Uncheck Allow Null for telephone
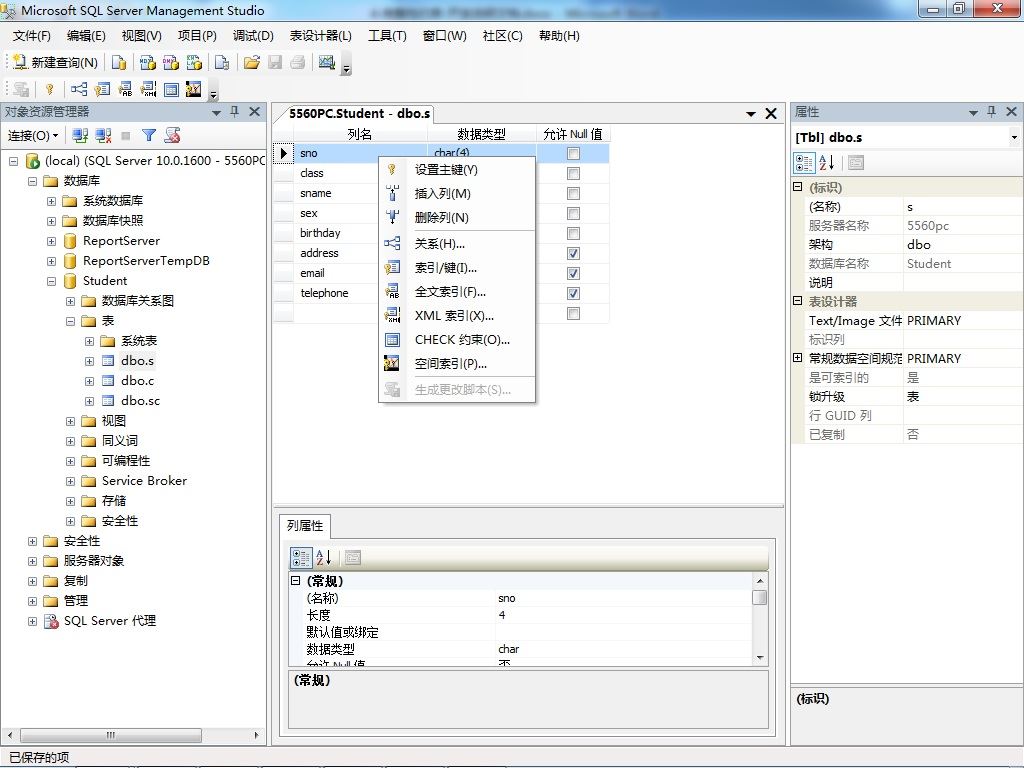 pos(573,293)
